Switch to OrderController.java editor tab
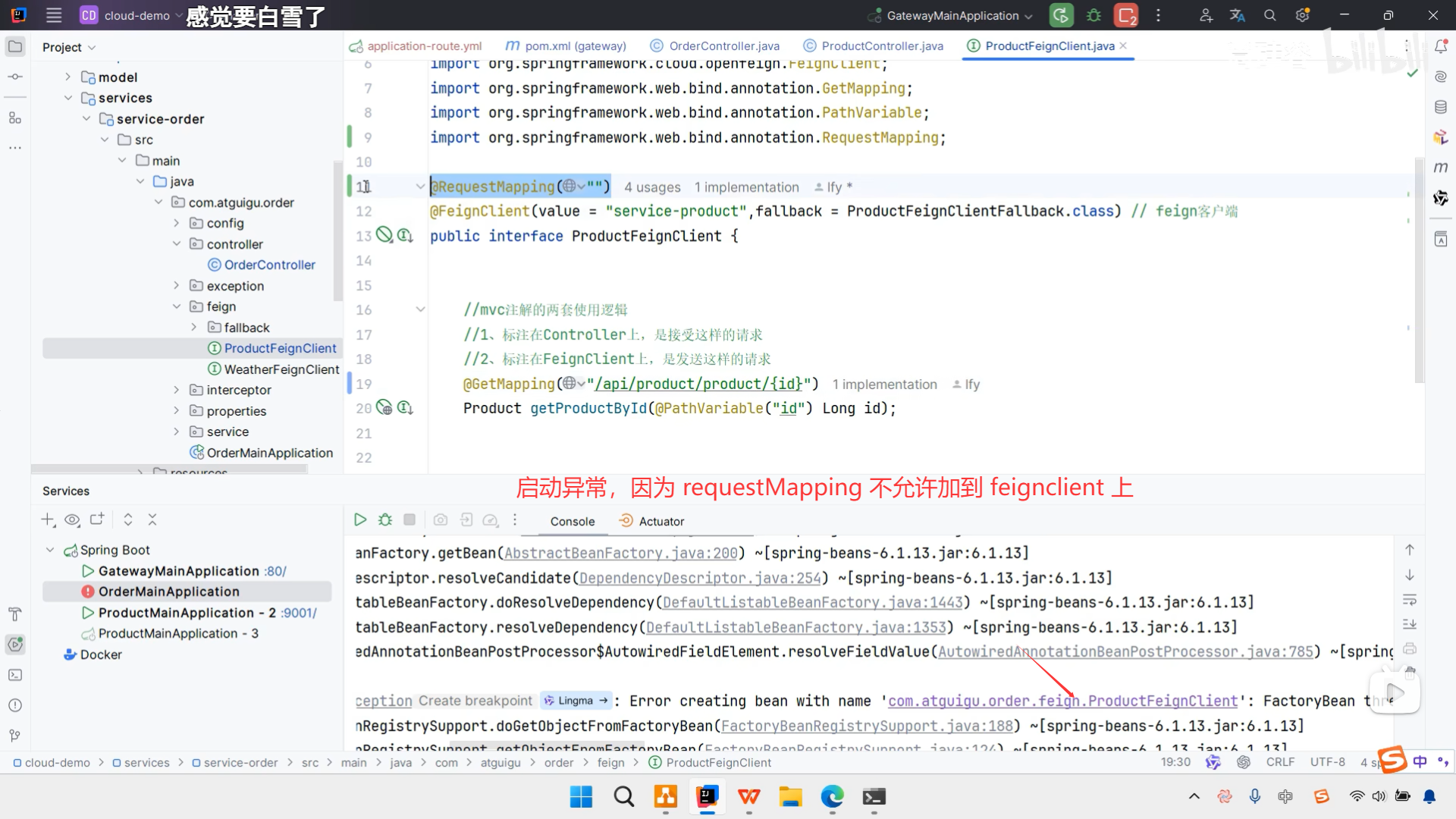The width and height of the screenshot is (1456, 819). coord(723,46)
